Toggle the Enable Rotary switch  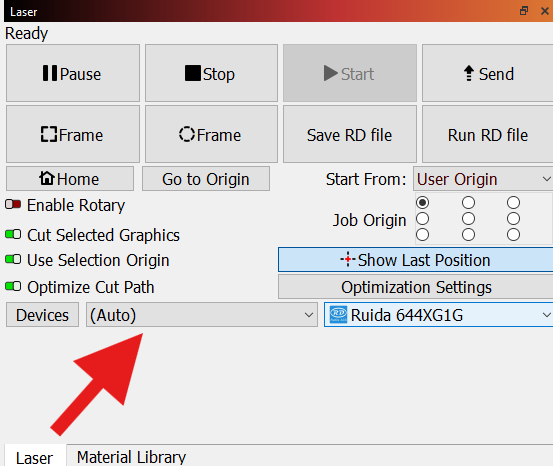tap(13, 205)
